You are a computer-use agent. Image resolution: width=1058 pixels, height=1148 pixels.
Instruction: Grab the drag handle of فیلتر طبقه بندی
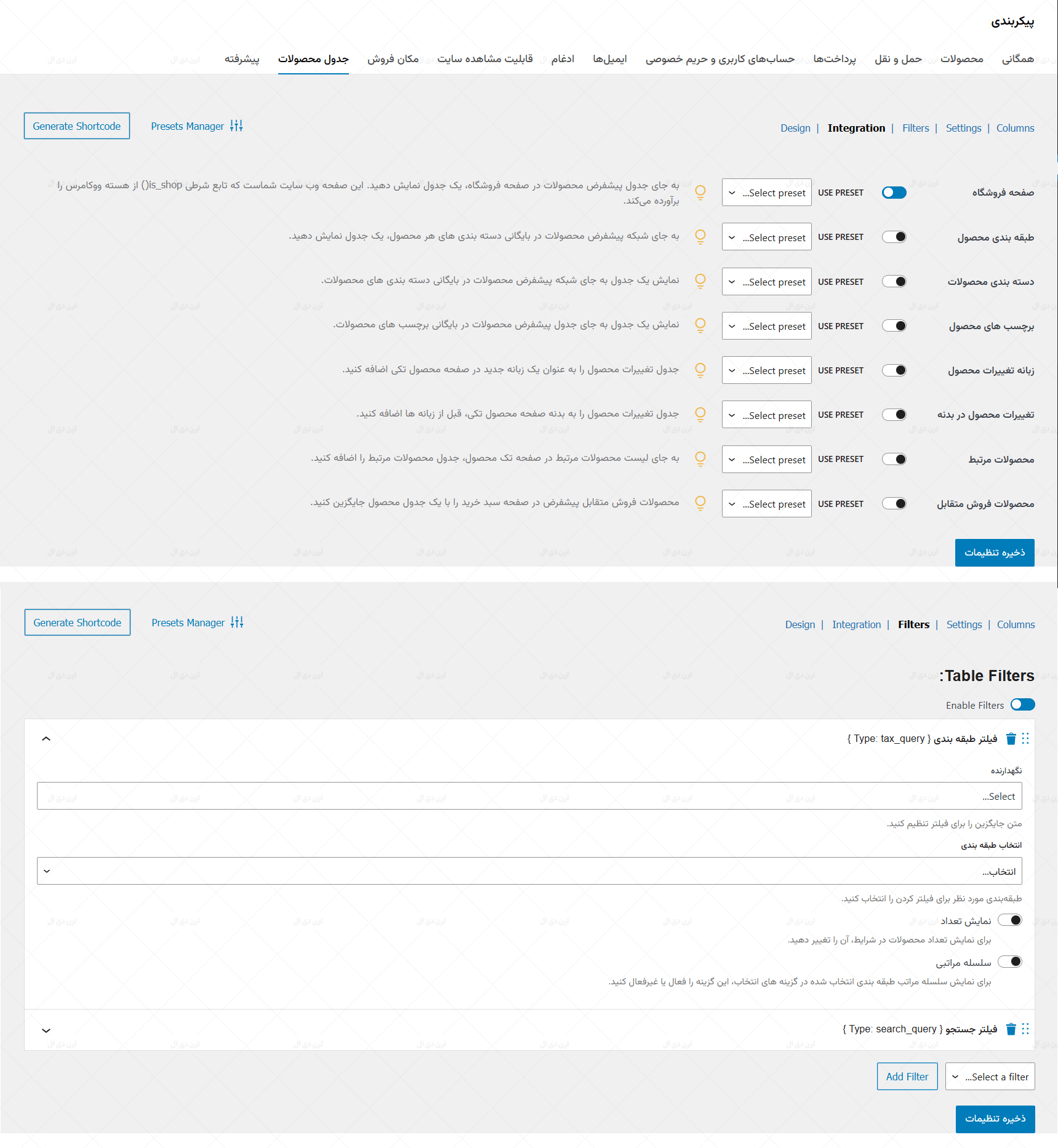point(1025,738)
